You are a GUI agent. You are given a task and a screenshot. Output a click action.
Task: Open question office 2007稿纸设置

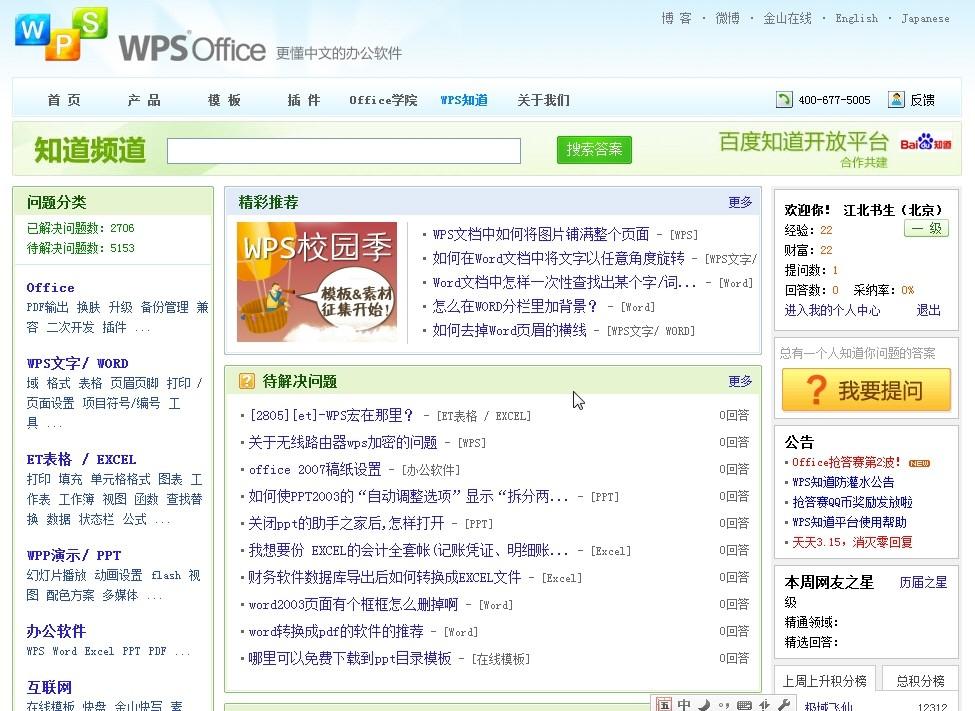click(x=315, y=470)
